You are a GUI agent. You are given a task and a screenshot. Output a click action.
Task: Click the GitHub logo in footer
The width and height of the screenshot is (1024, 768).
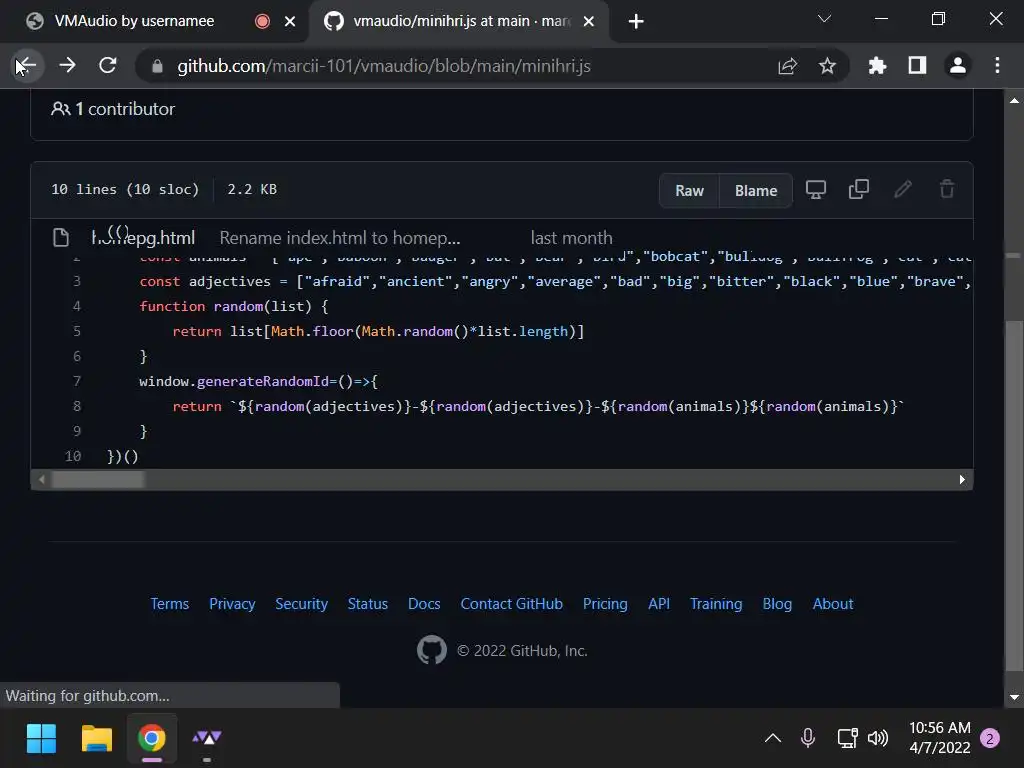(x=432, y=650)
